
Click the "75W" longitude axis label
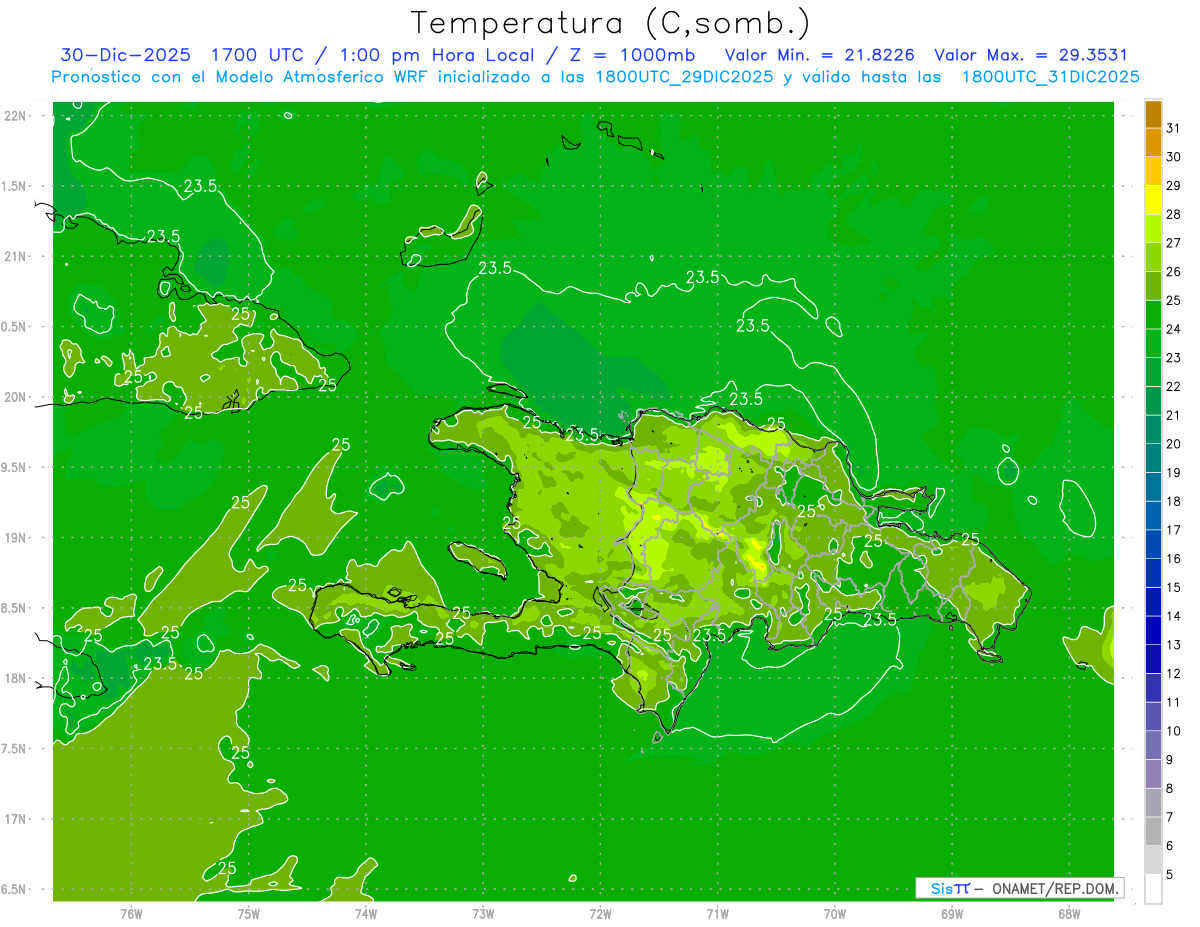(x=249, y=913)
